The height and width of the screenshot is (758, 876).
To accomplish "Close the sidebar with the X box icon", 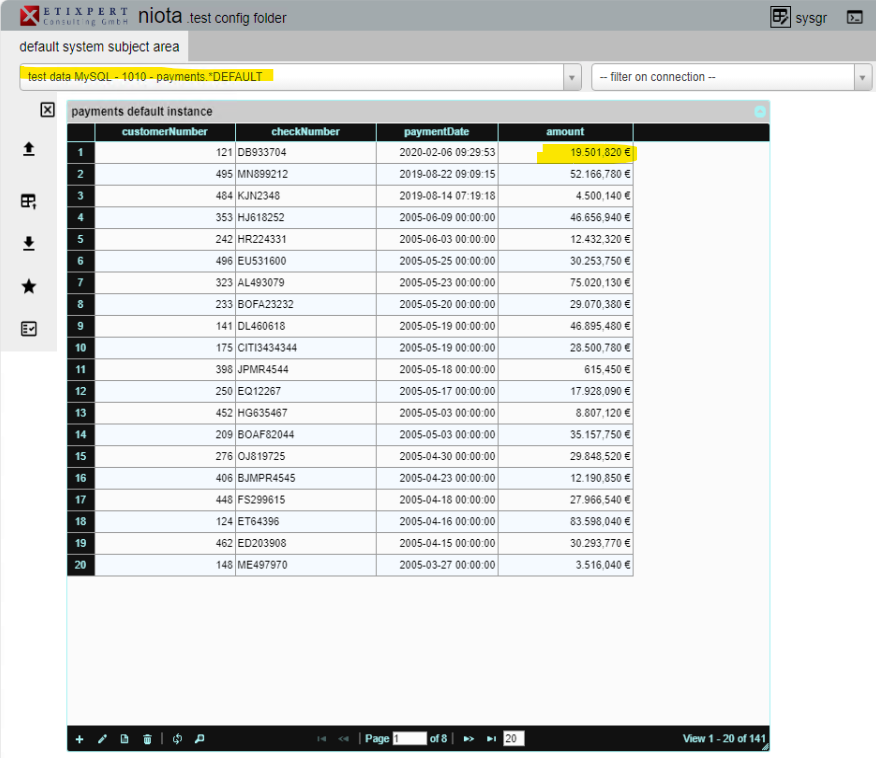I will tap(47, 110).
